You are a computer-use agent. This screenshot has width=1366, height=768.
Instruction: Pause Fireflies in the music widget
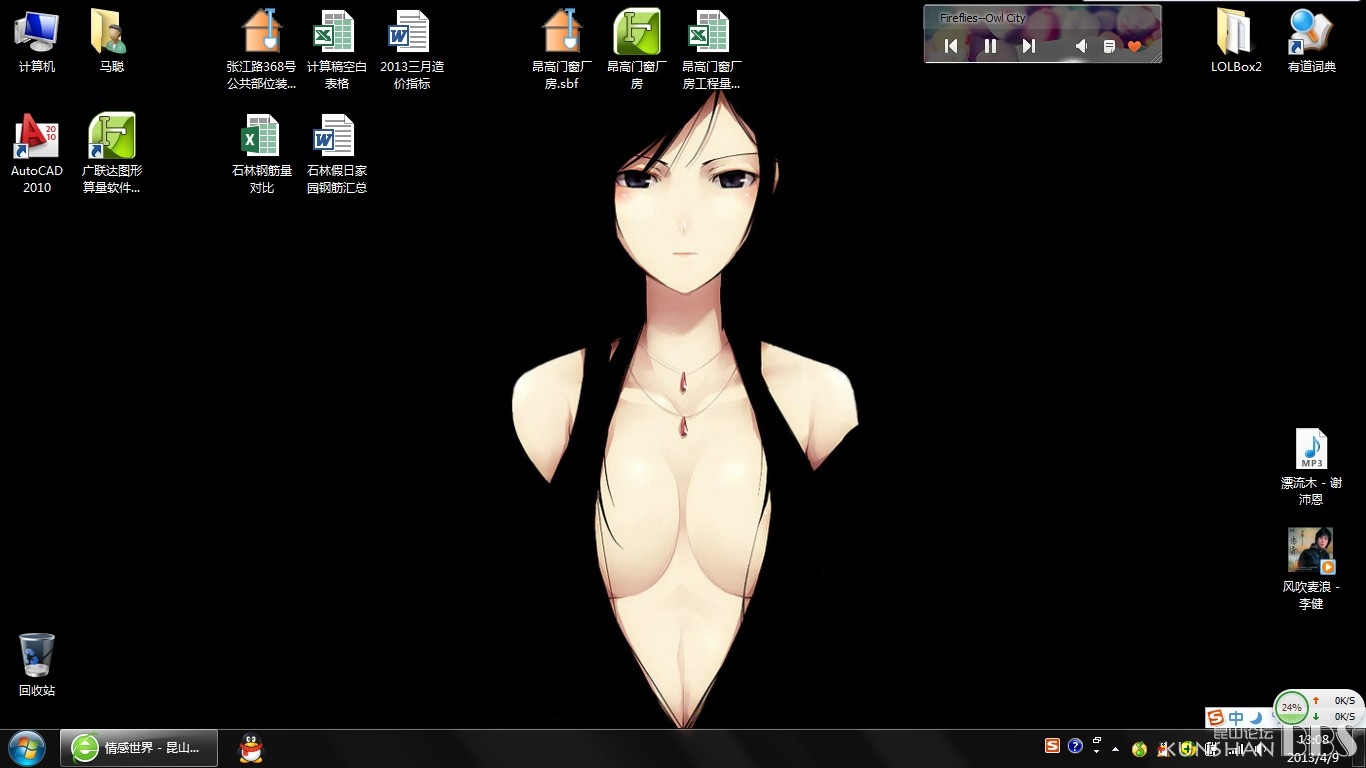[990, 46]
